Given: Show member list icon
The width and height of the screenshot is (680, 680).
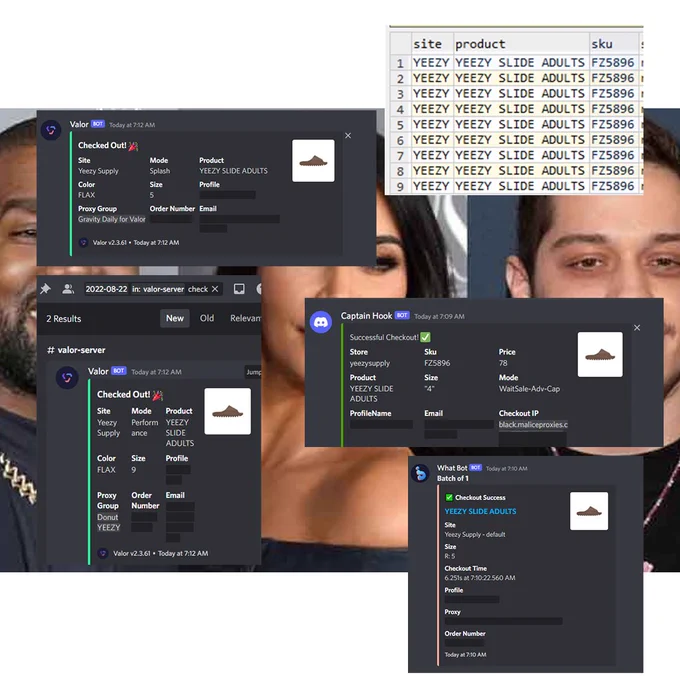Looking at the screenshot, I should [68, 289].
